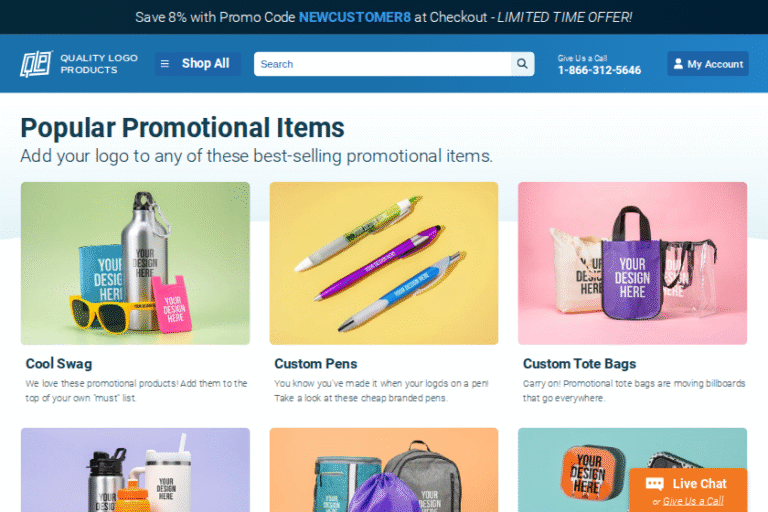Open the Custom Tote Bags product image
Image resolution: width=768 pixels, height=512 pixels.
point(632,263)
